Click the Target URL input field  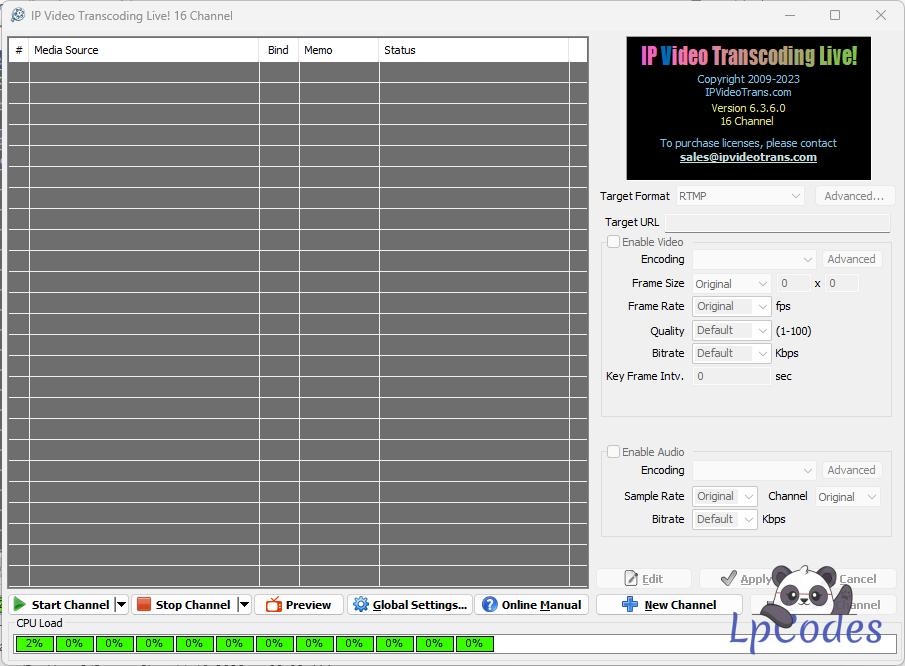777,222
